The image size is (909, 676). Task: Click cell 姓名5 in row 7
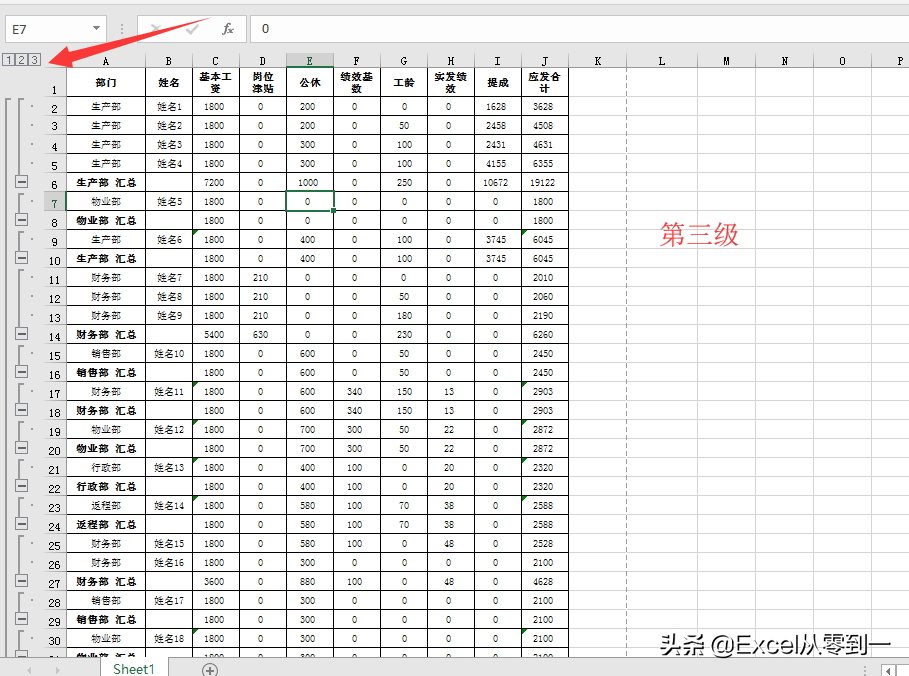169,202
